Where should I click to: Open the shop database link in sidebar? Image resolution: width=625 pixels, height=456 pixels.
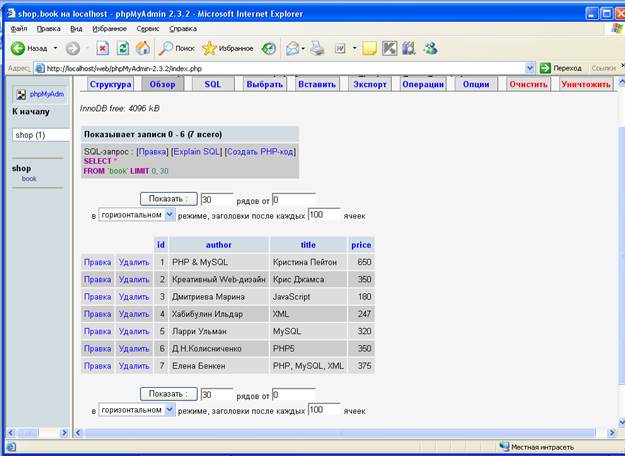21,168
